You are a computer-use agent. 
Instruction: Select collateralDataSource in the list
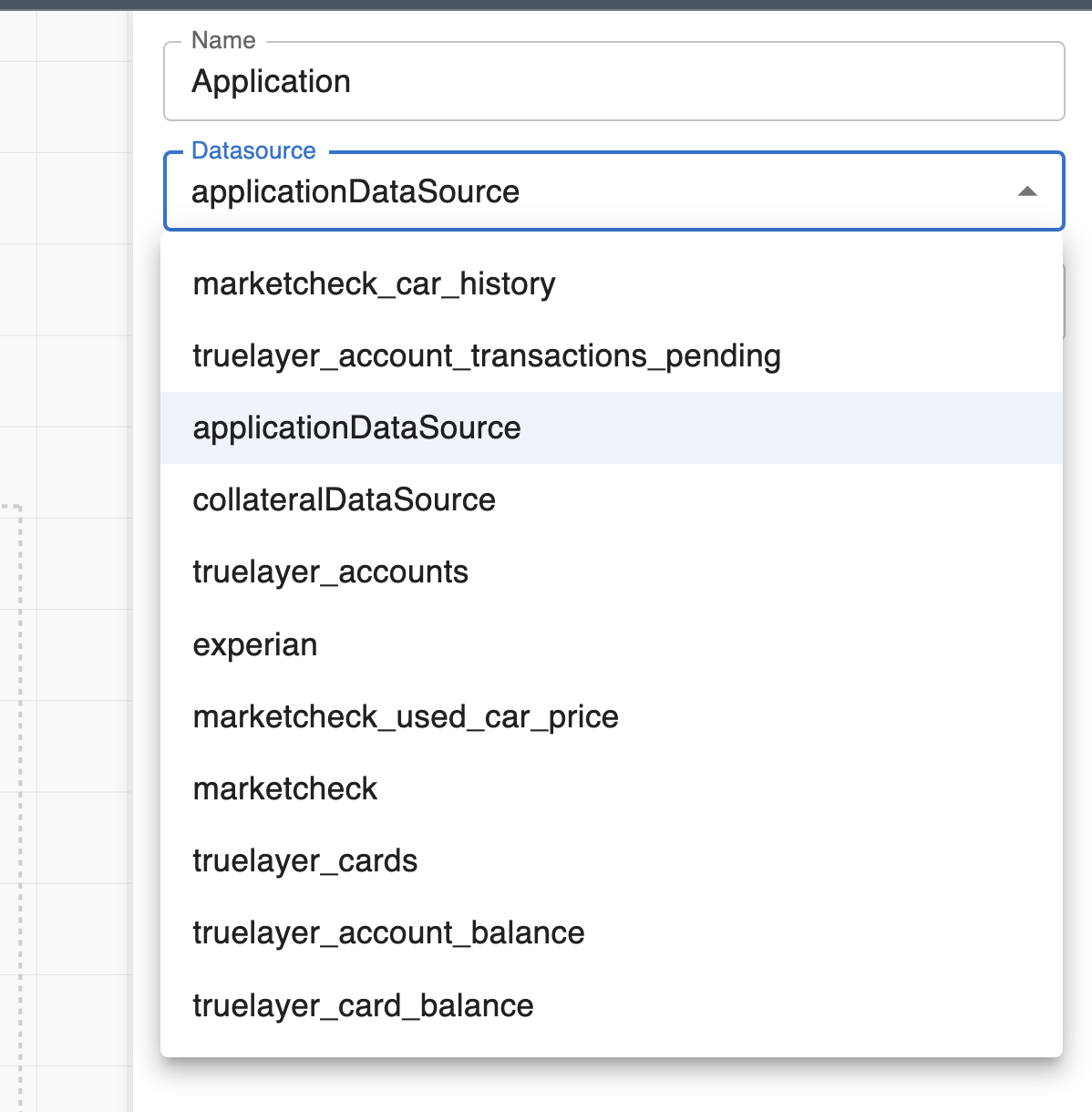[344, 499]
